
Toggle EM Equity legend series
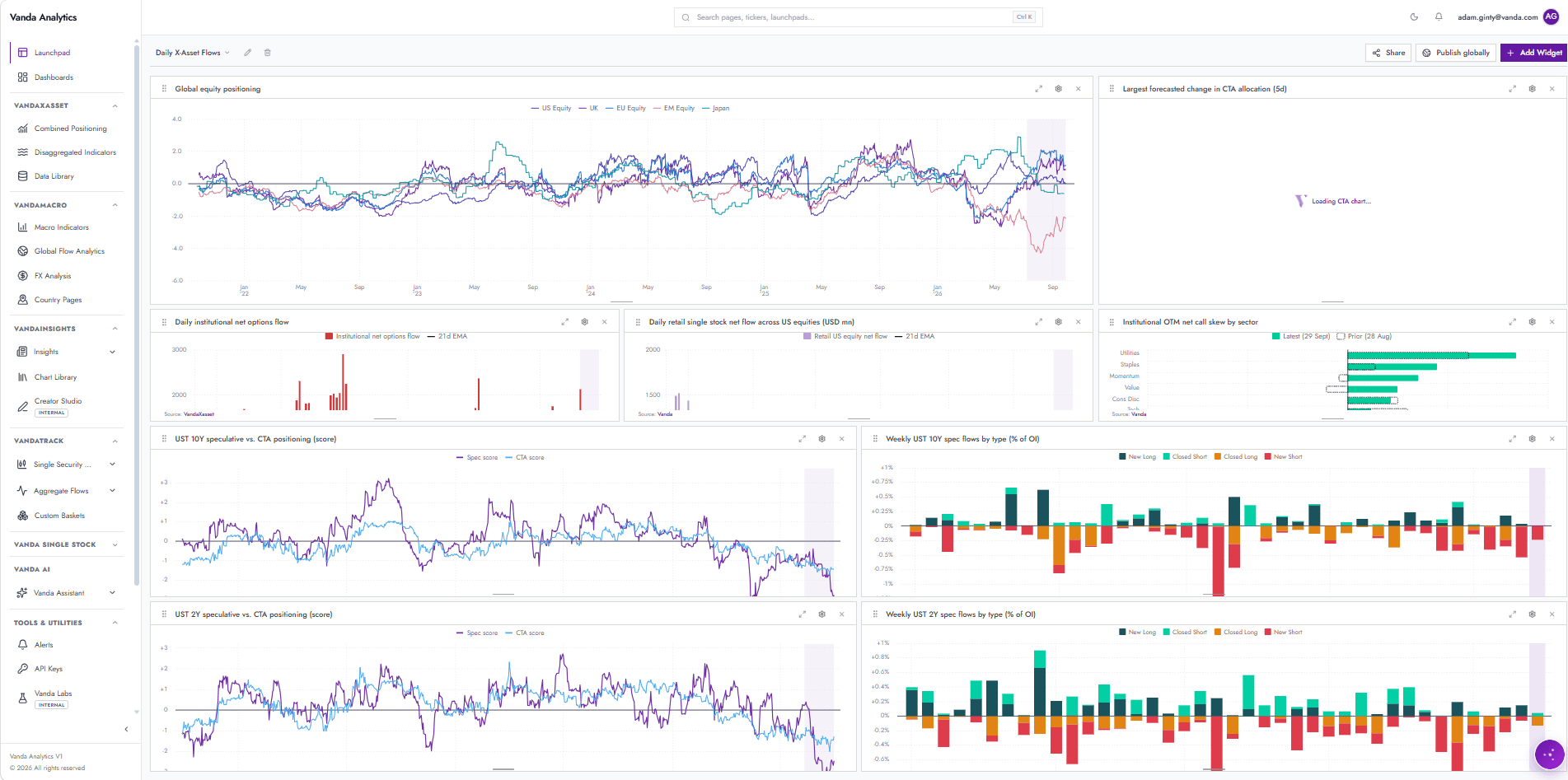[674, 108]
